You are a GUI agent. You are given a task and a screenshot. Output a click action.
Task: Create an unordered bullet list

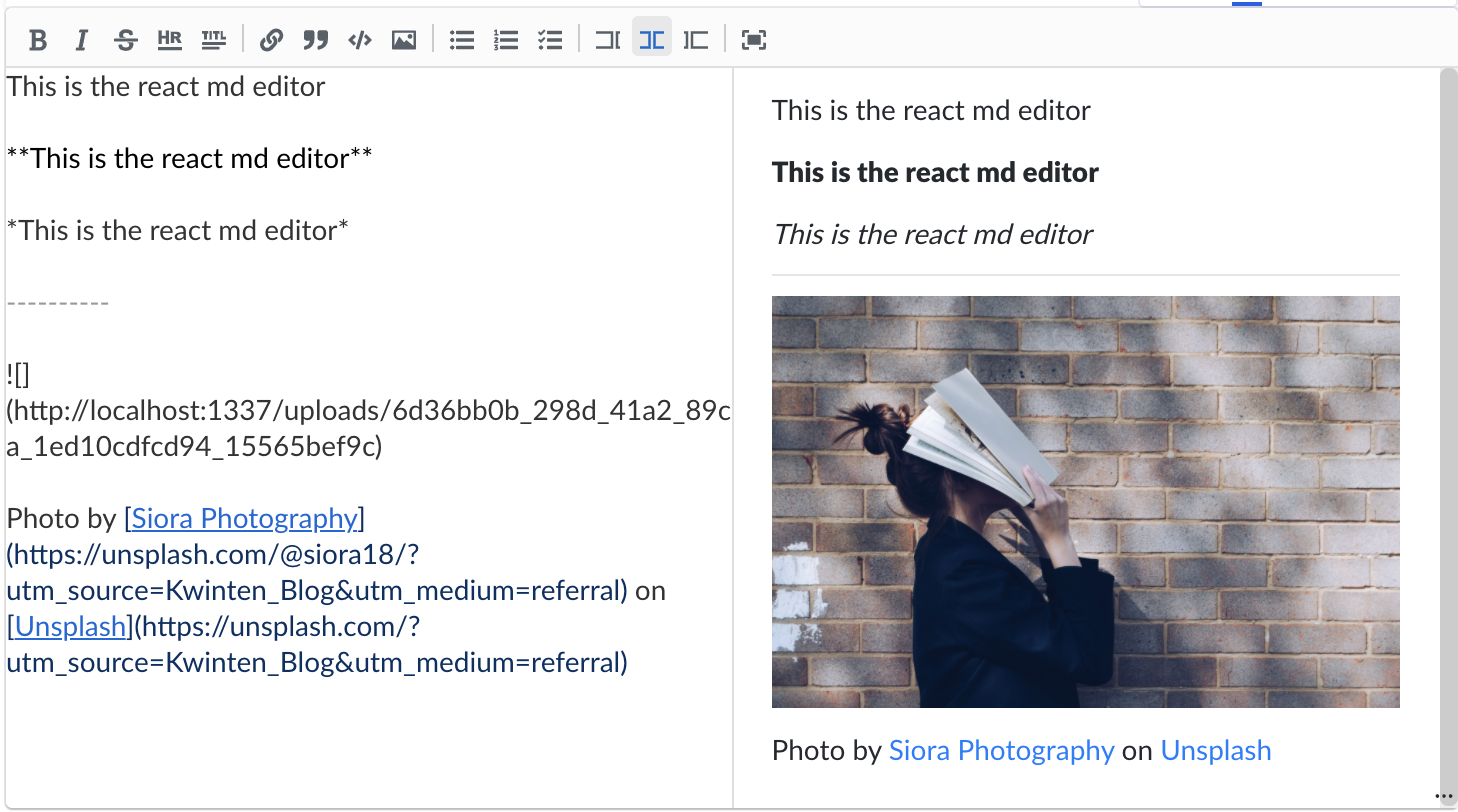pyautogui.click(x=461, y=40)
